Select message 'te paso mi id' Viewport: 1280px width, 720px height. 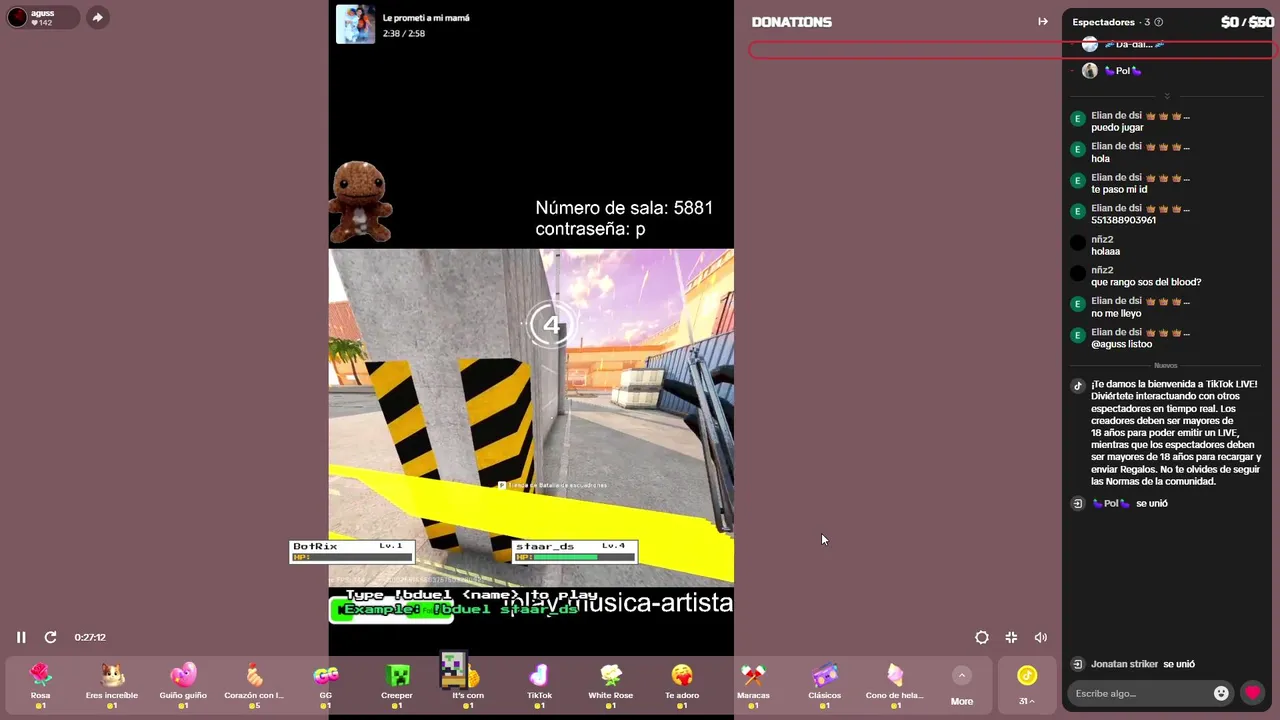coord(1119,190)
